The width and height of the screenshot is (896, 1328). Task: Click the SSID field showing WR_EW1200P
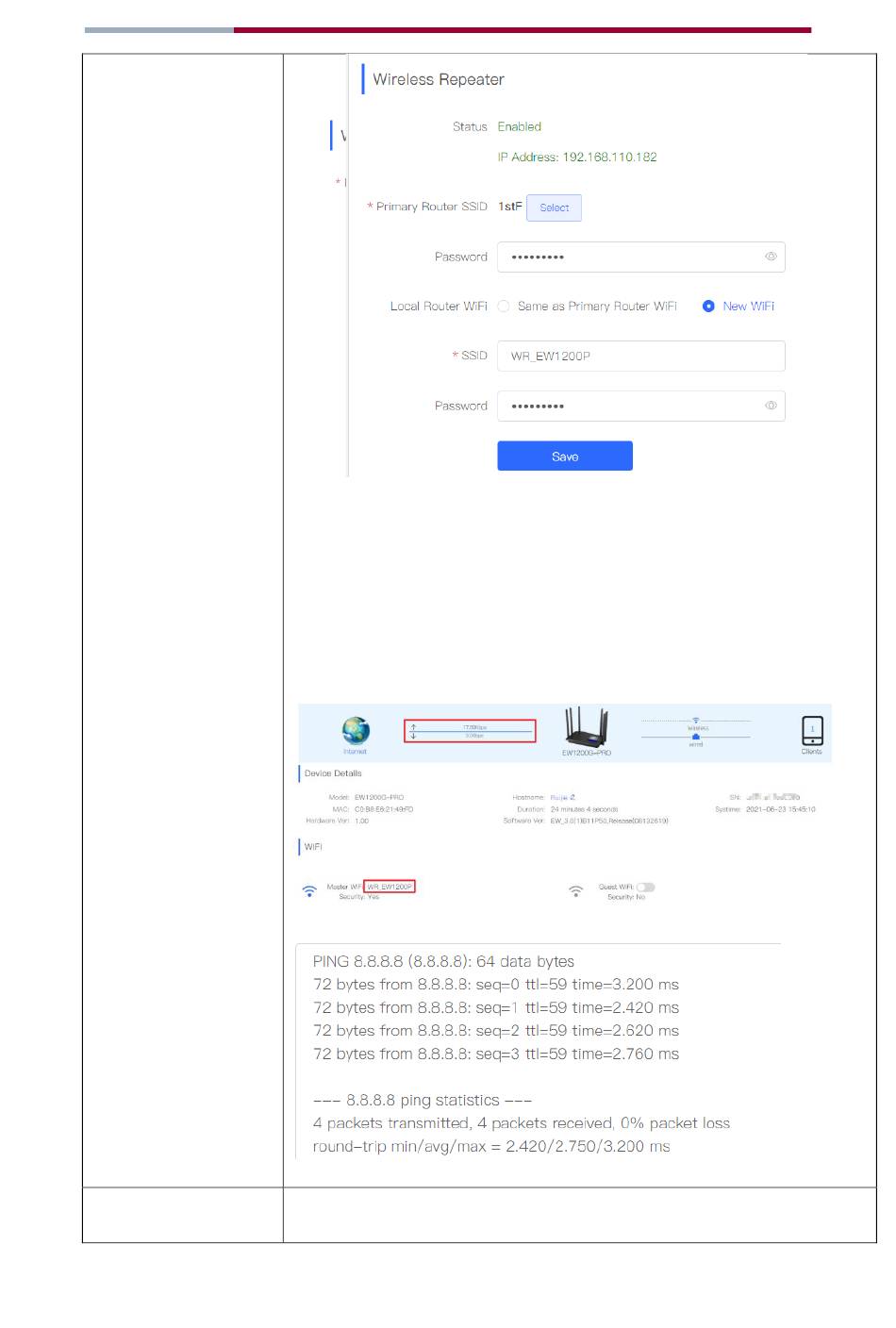(641, 356)
